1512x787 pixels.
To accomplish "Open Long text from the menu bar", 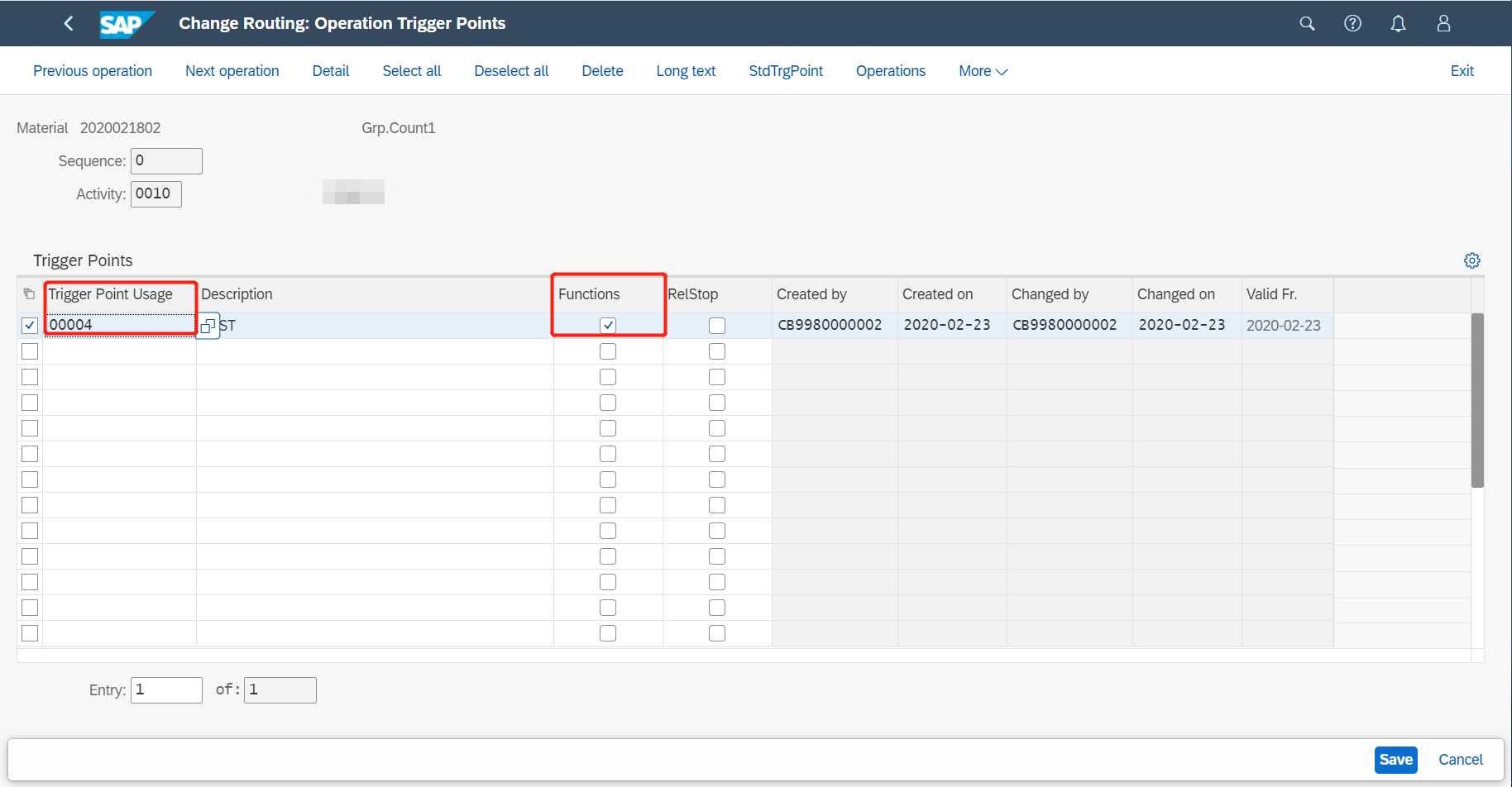I will point(685,71).
